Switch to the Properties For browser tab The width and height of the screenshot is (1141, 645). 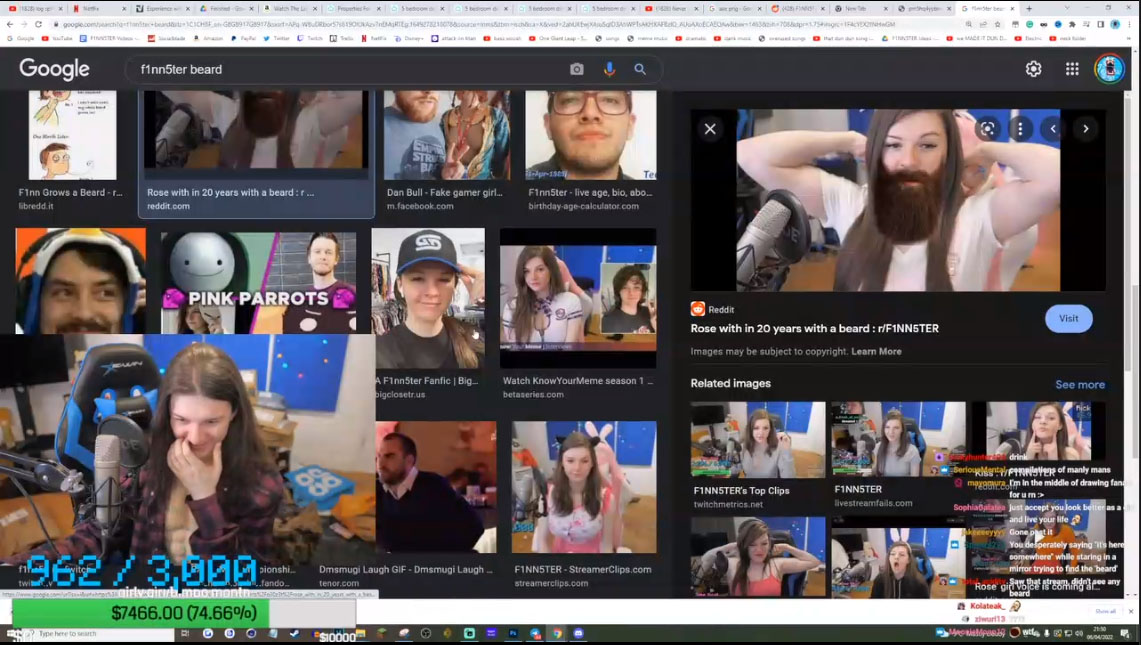(x=353, y=9)
